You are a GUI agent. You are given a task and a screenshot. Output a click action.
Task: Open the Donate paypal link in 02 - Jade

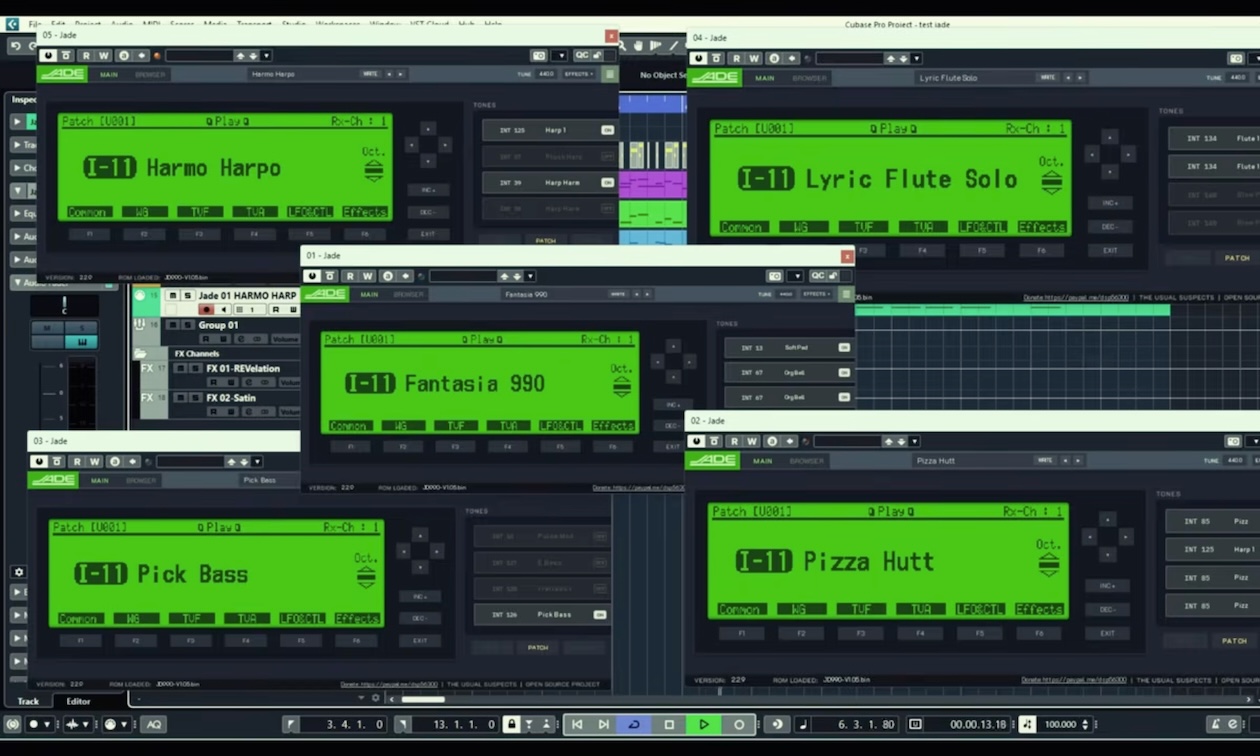(1075, 680)
